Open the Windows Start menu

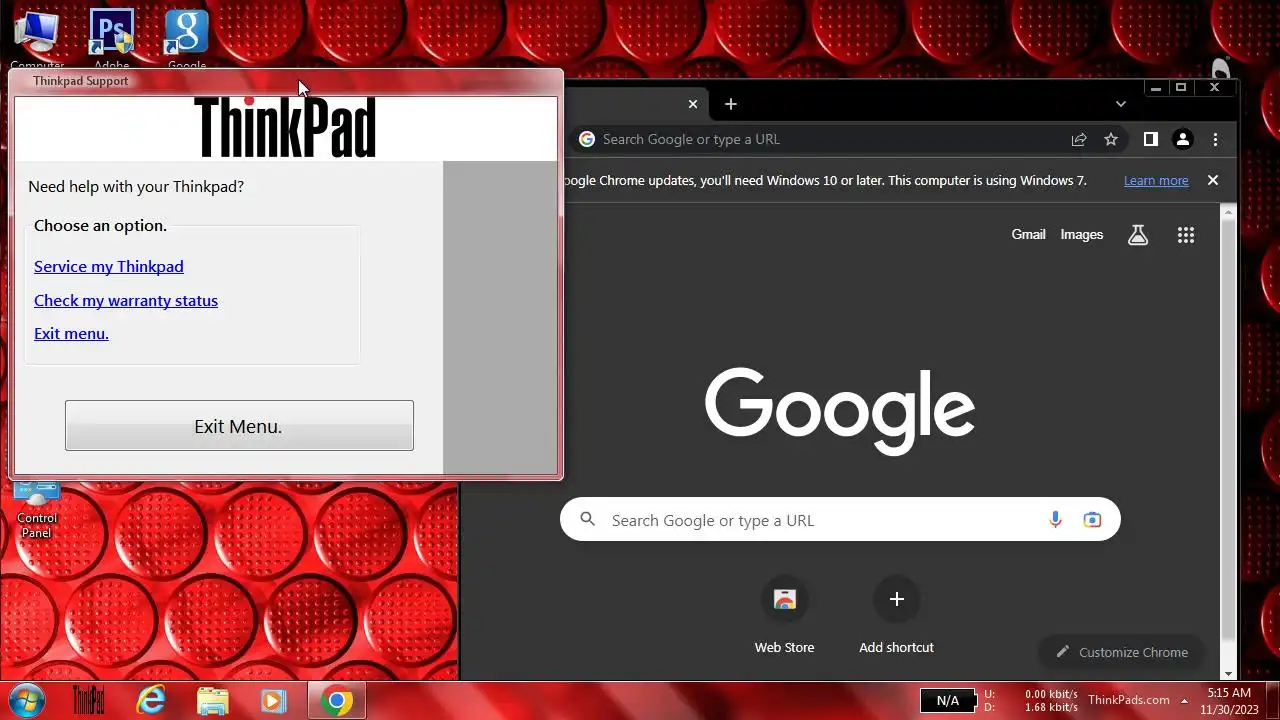[27, 700]
